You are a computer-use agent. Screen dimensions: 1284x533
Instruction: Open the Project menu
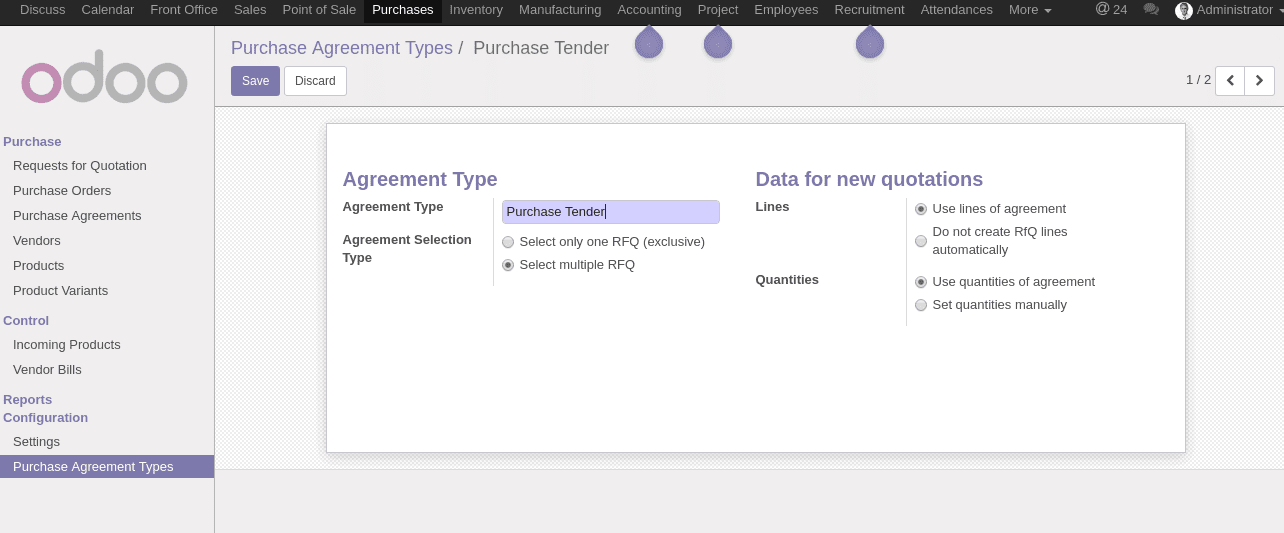coord(718,10)
